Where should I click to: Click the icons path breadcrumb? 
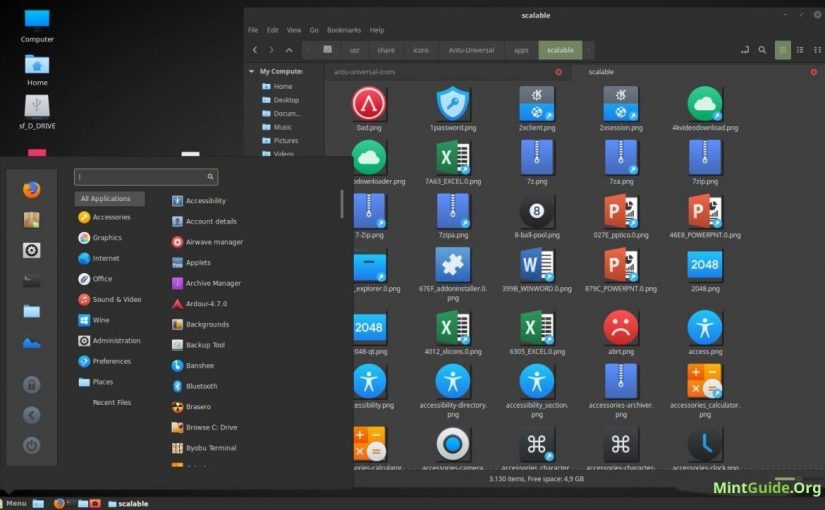[420, 50]
